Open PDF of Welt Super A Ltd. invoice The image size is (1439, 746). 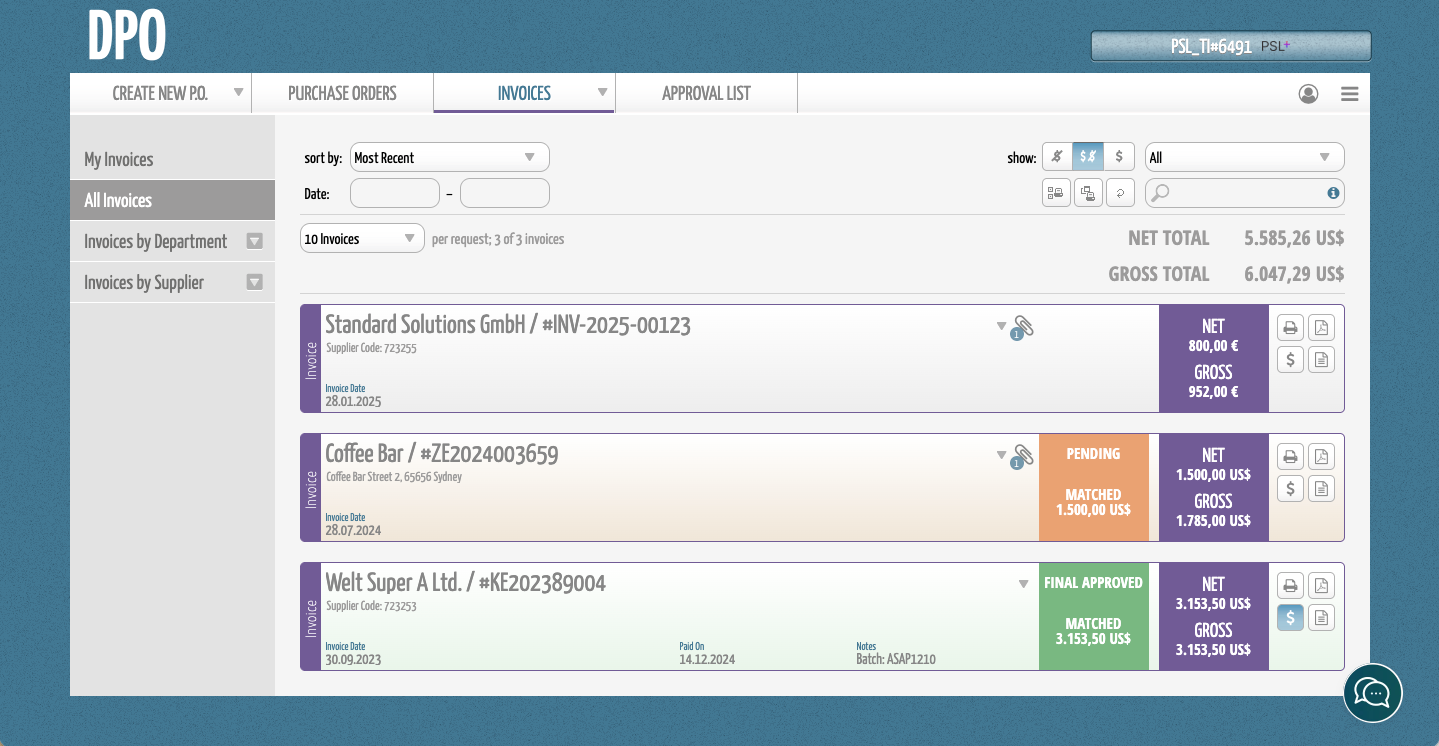point(1322,586)
